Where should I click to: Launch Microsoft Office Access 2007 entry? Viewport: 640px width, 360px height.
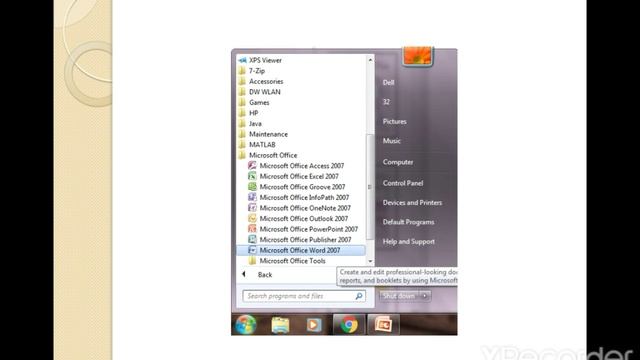301,166
